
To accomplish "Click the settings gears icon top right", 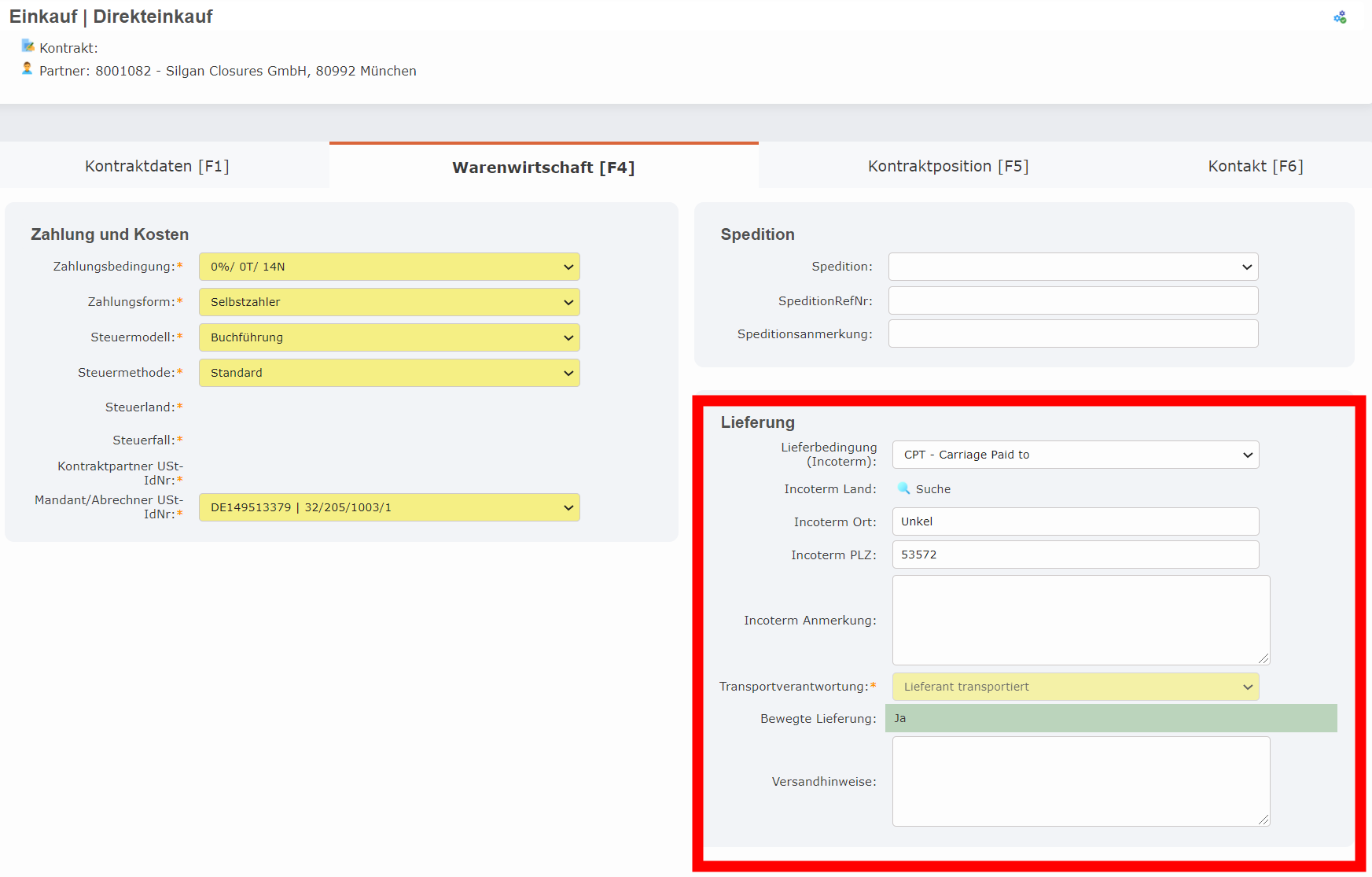I will pyautogui.click(x=1342, y=16).
